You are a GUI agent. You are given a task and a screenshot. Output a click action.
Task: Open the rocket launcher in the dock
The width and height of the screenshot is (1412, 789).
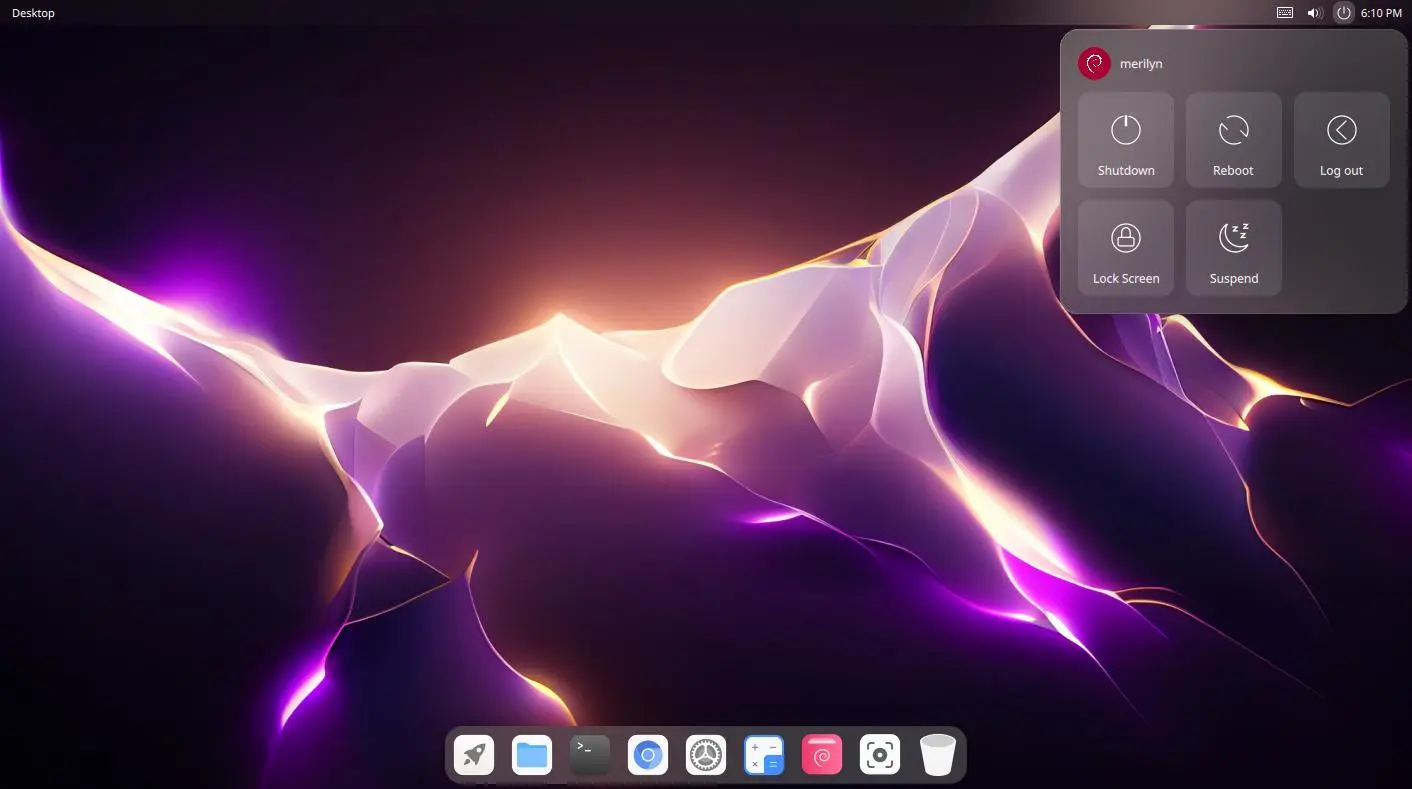click(474, 755)
